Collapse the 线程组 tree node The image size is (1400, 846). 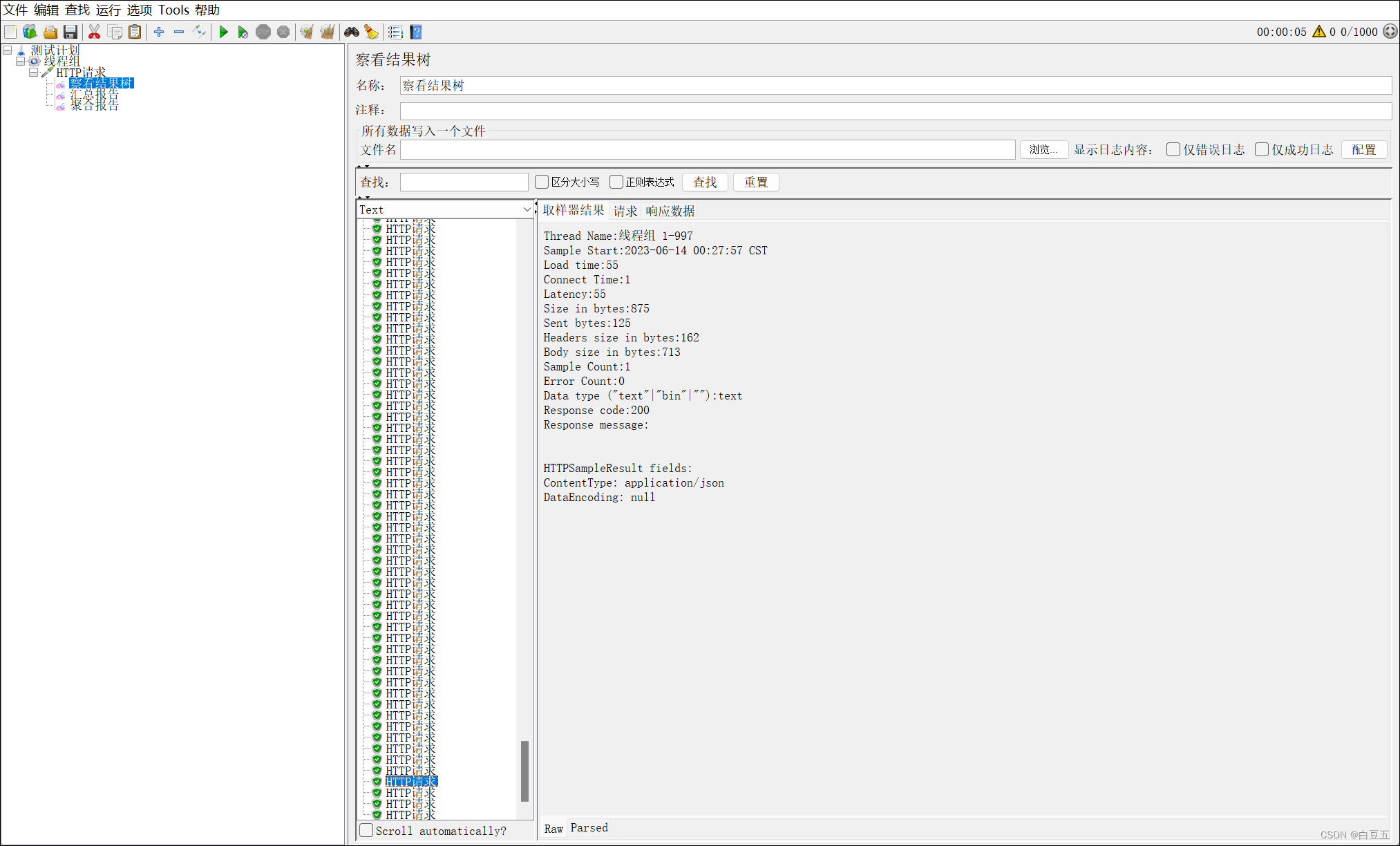point(20,61)
